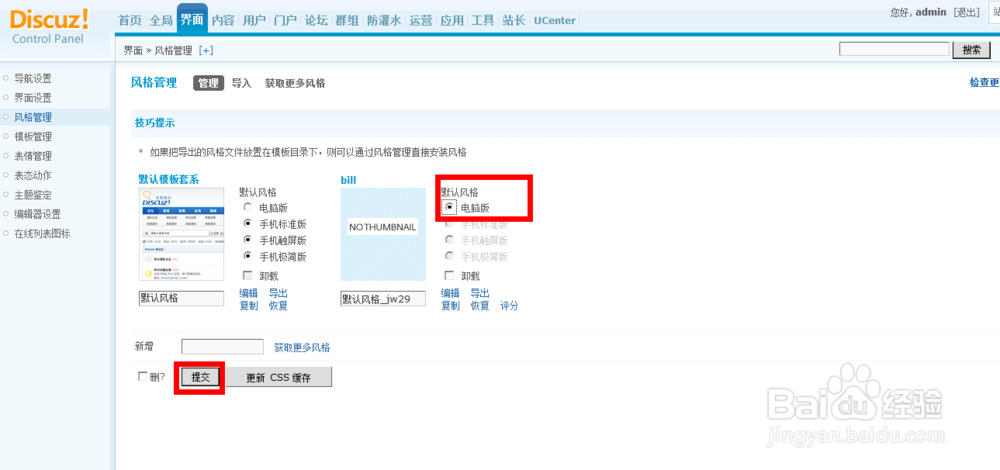Click 恢复 link under 默认模板套系
This screenshot has height=470, width=1000.
pyautogui.click(x=278, y=305)
